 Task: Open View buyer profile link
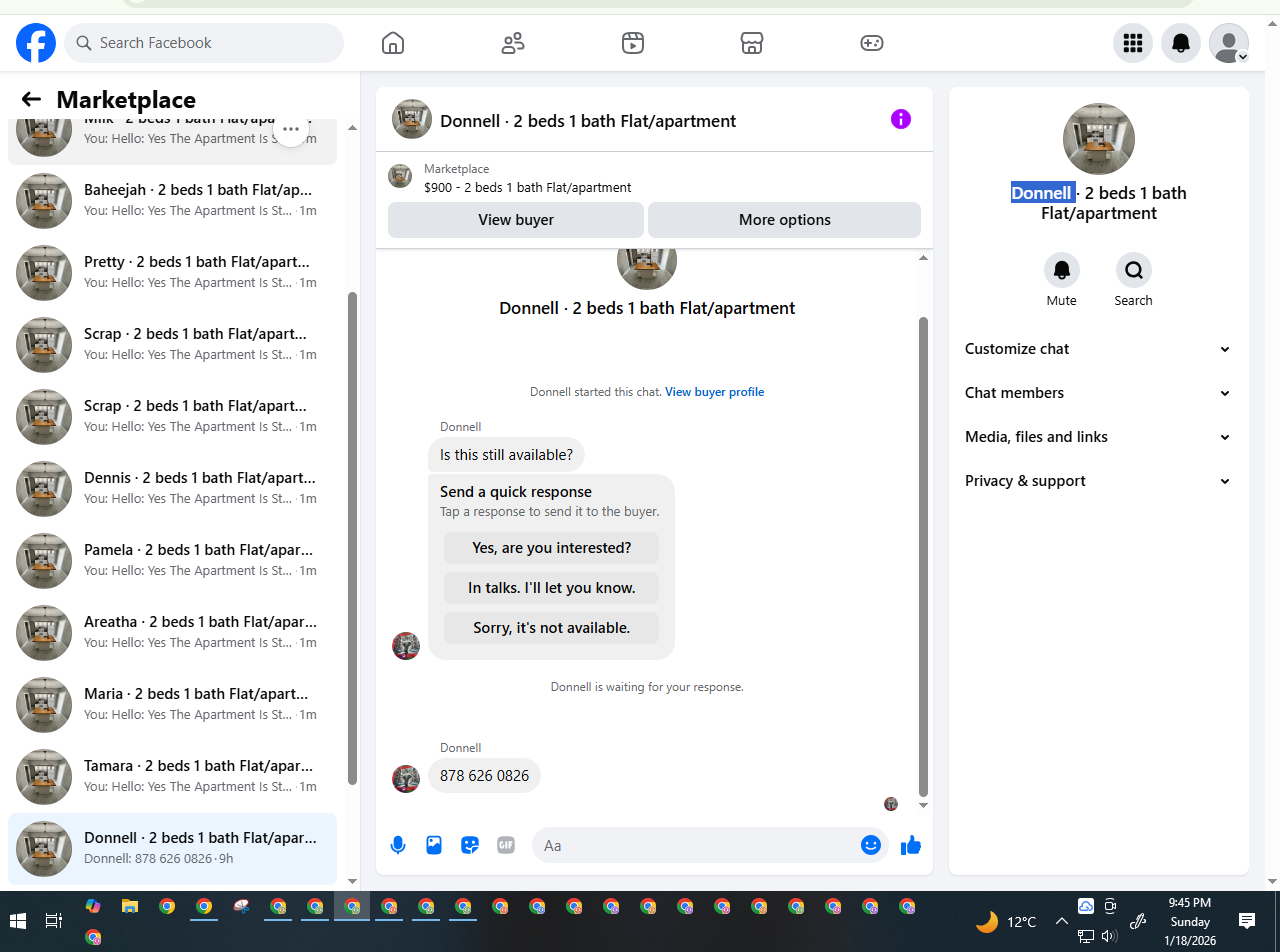(715, 392)
